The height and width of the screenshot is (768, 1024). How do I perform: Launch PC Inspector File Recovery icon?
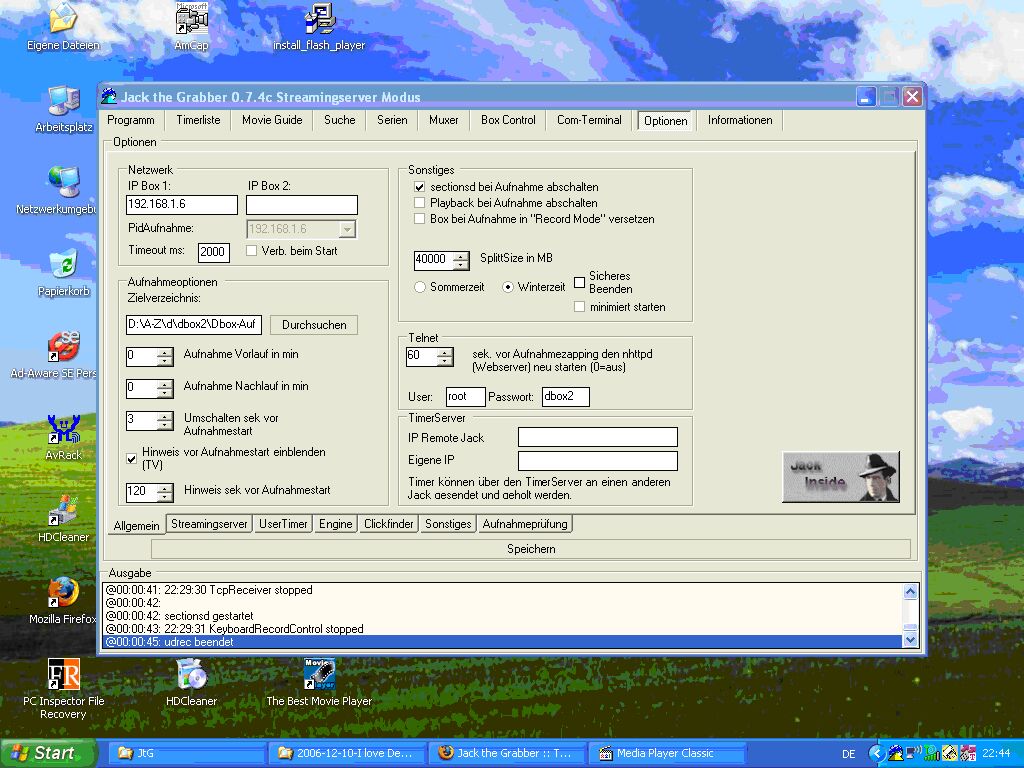[x=63, y=675]
